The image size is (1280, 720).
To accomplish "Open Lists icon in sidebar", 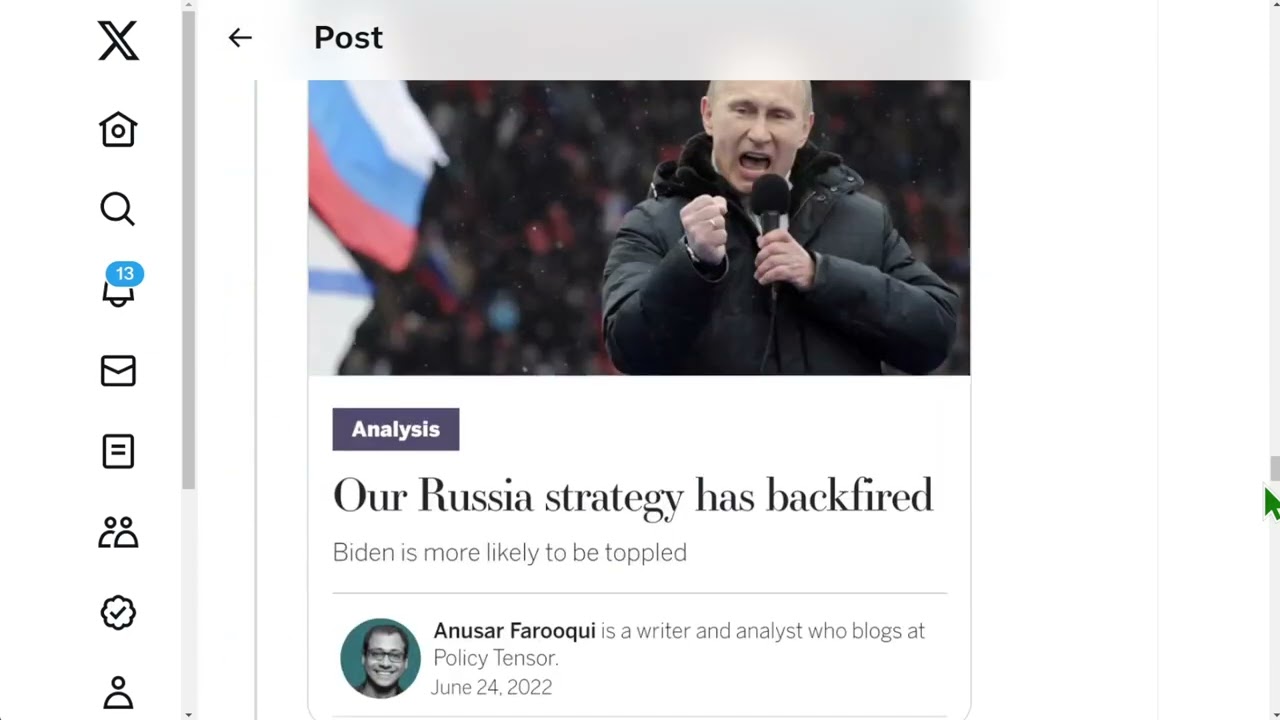I will 118,451.
